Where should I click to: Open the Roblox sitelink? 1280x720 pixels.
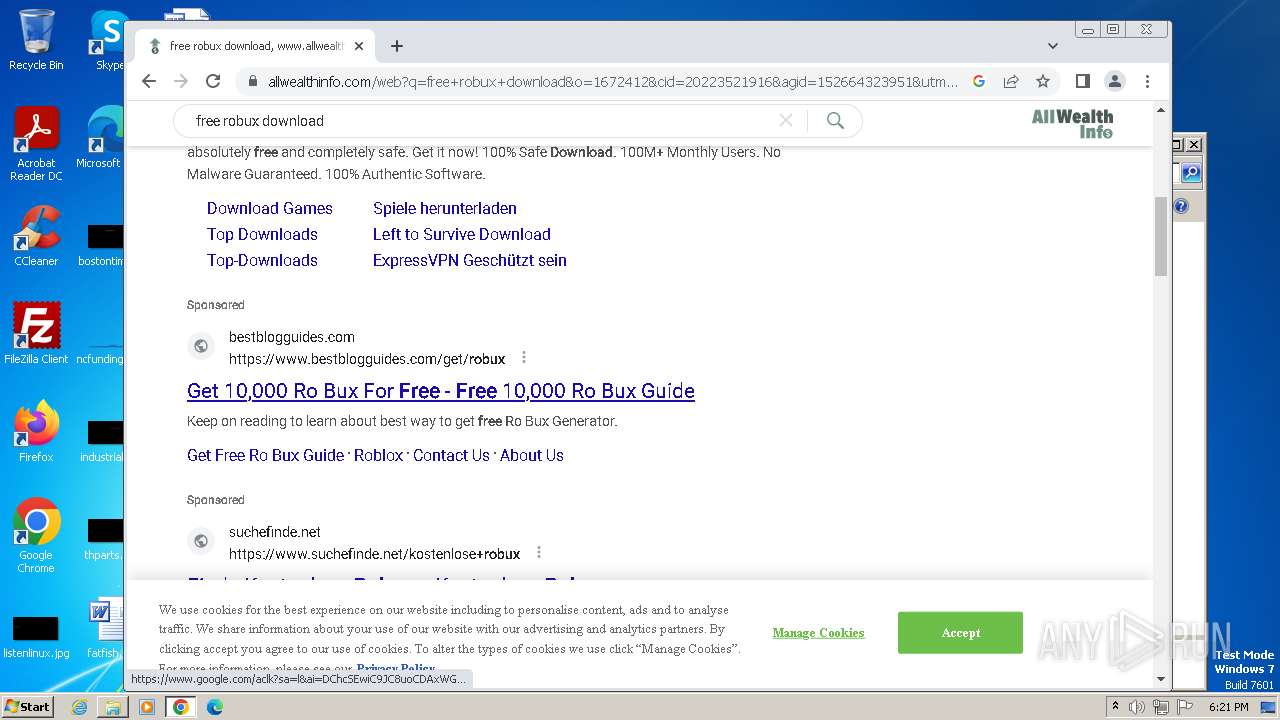(x=379, y=455)
